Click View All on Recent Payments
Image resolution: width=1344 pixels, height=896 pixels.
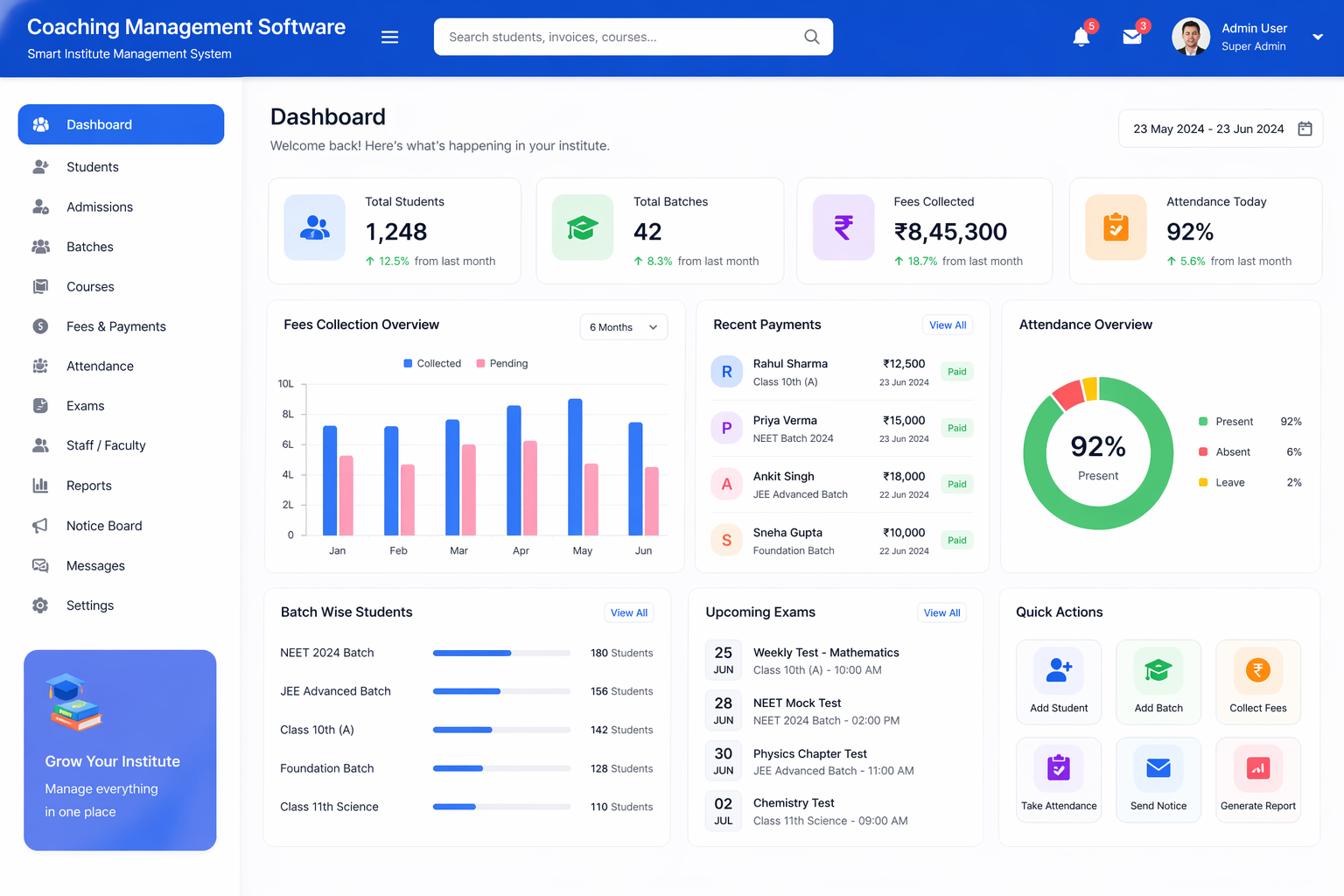point(948,325)
